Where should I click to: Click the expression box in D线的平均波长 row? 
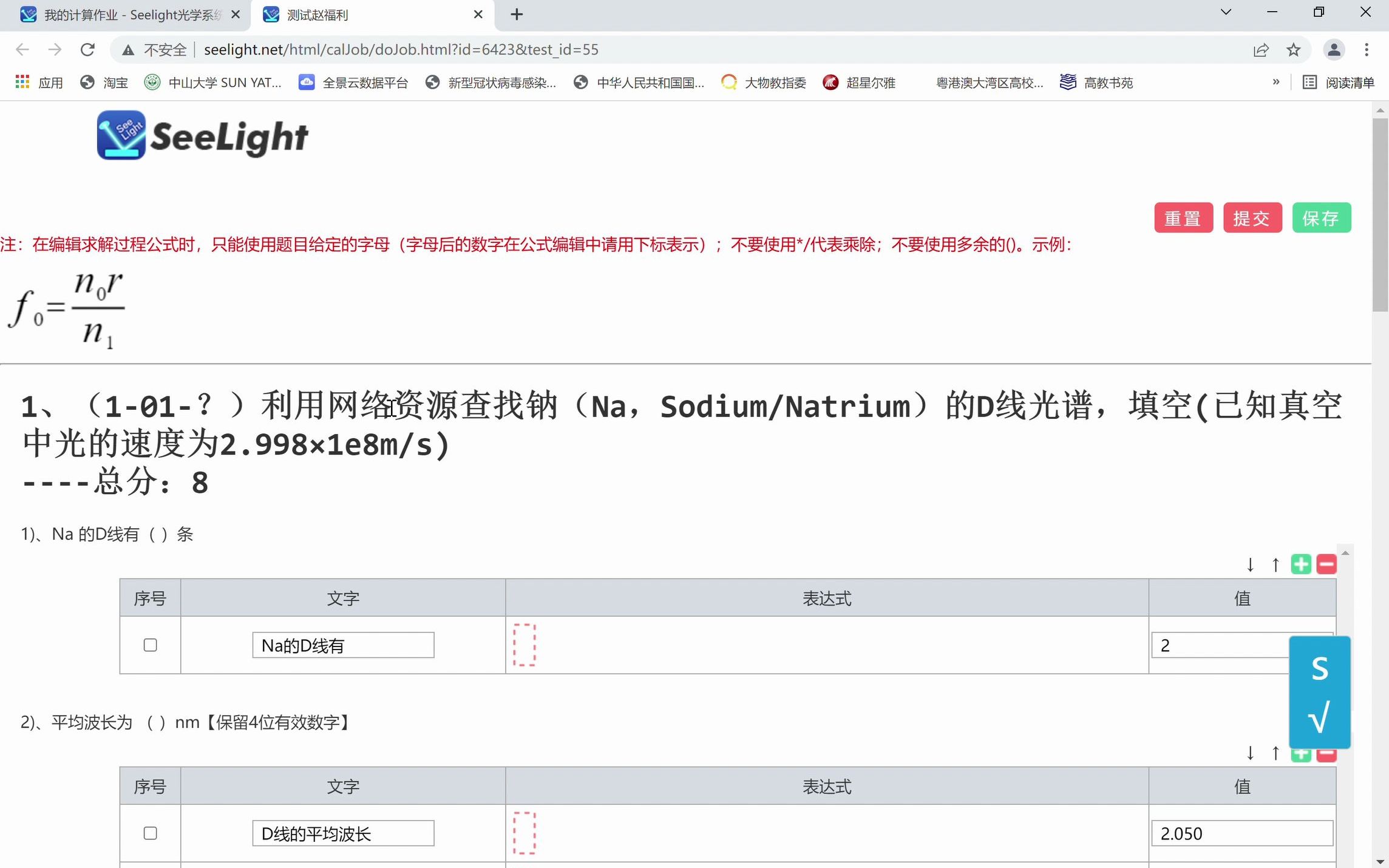tap(525, 833)
